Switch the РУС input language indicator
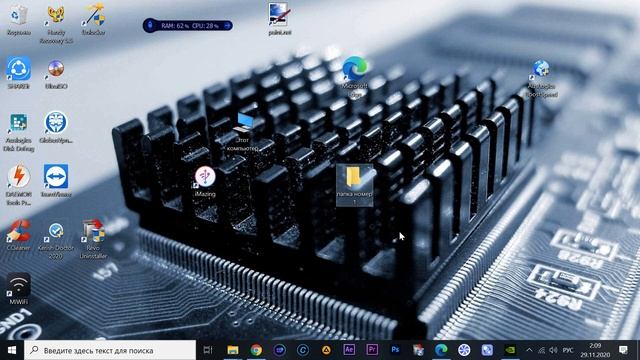This screenshot has height=360, width=640. [x=568, y=350]
